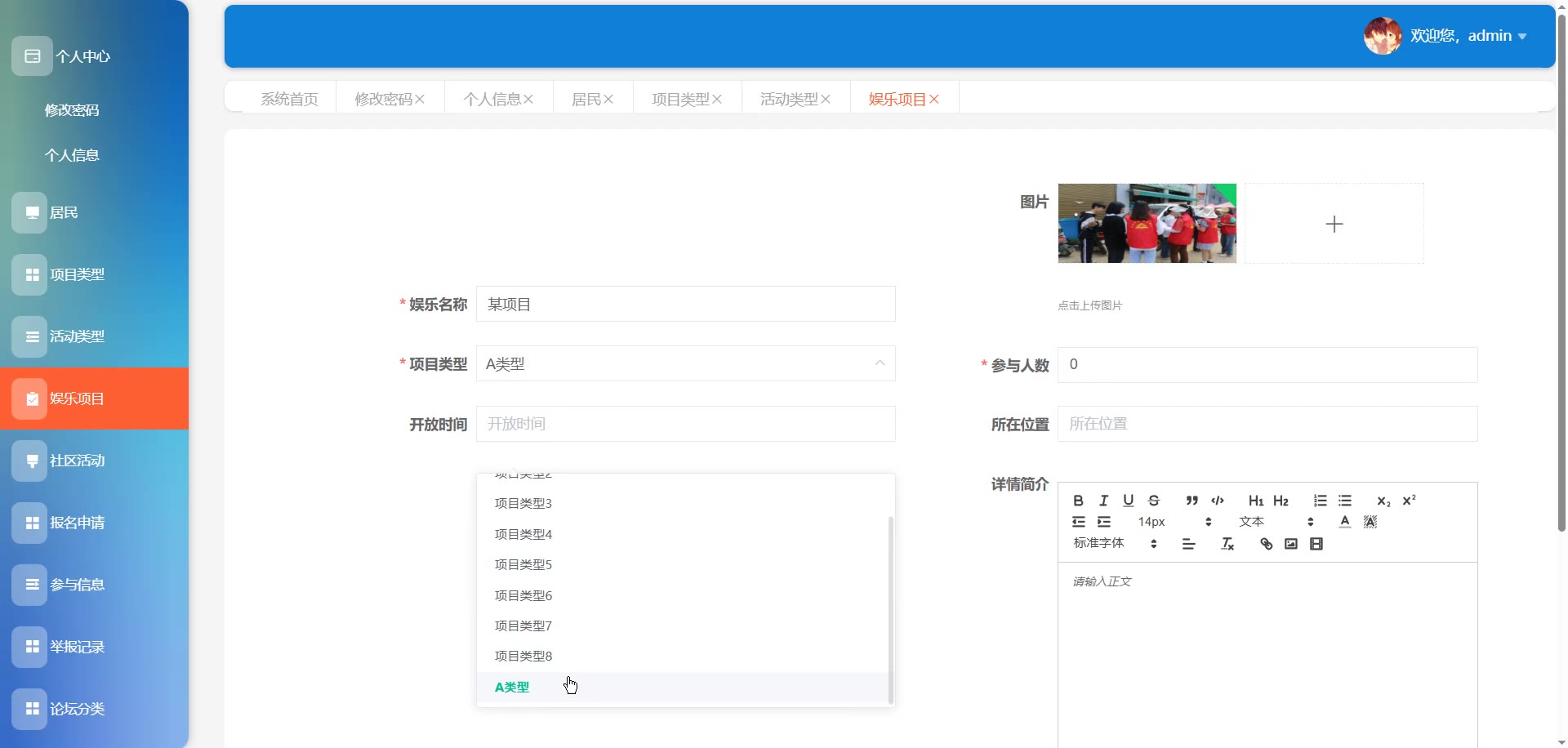1568x748 pixels.
Task: Toggle italic formatting in the editor
Action: pos(1103,501)
